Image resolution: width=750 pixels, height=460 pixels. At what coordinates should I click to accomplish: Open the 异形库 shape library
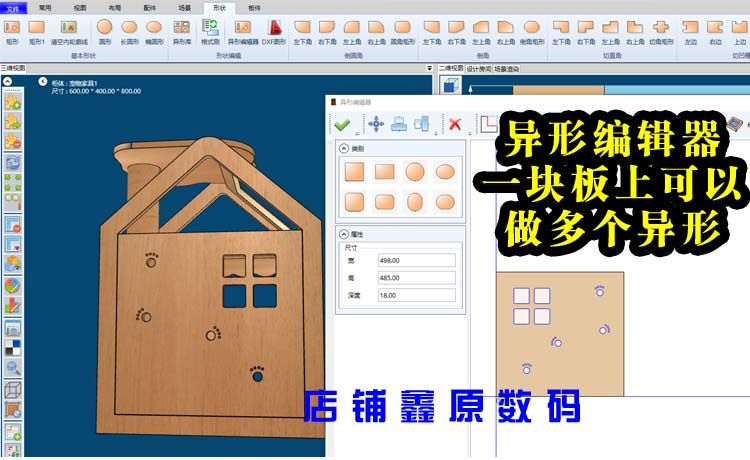pyautogui.click(x=181, y=31)
